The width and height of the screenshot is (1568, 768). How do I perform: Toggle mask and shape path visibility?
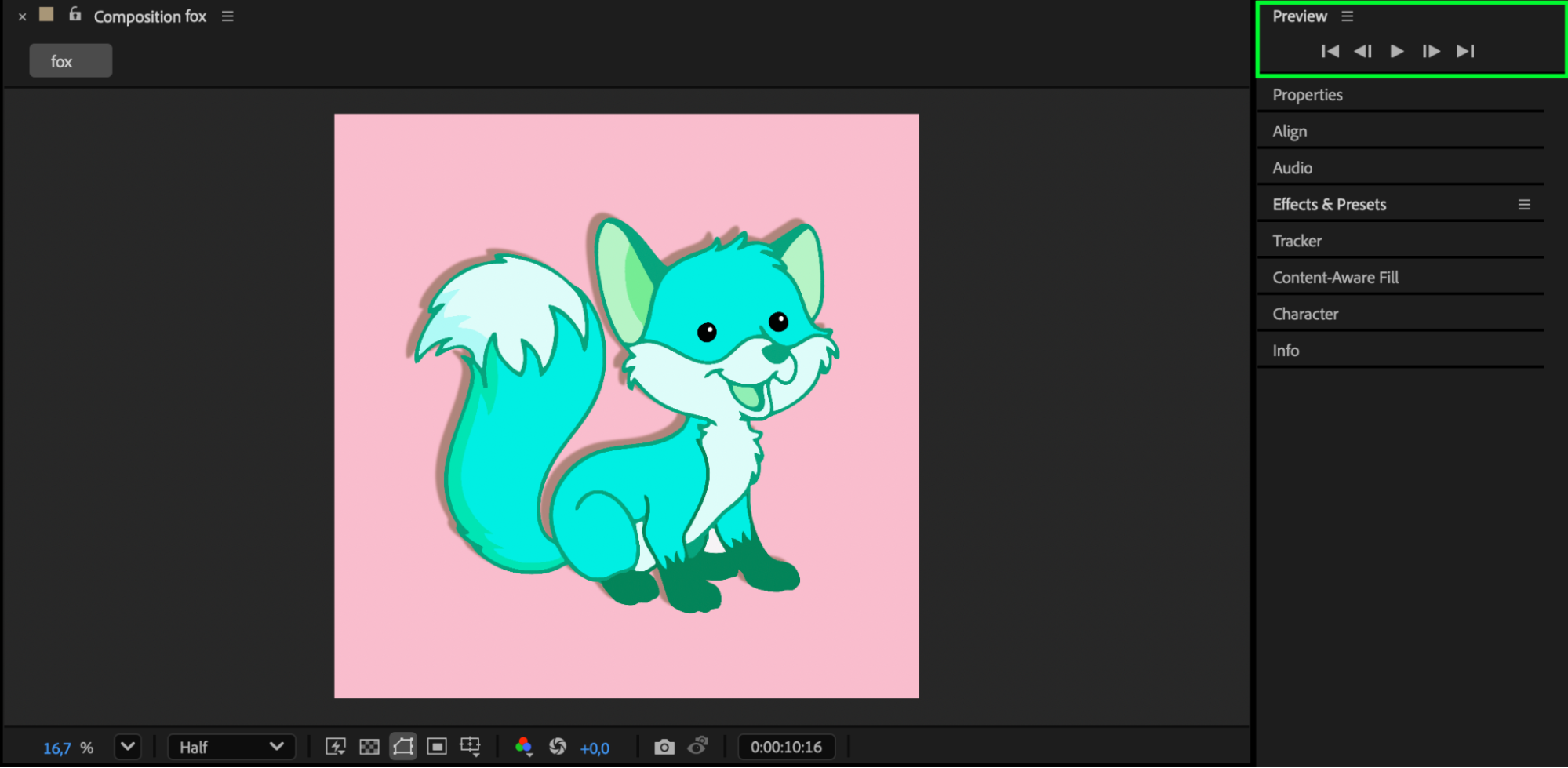[403, 746]
